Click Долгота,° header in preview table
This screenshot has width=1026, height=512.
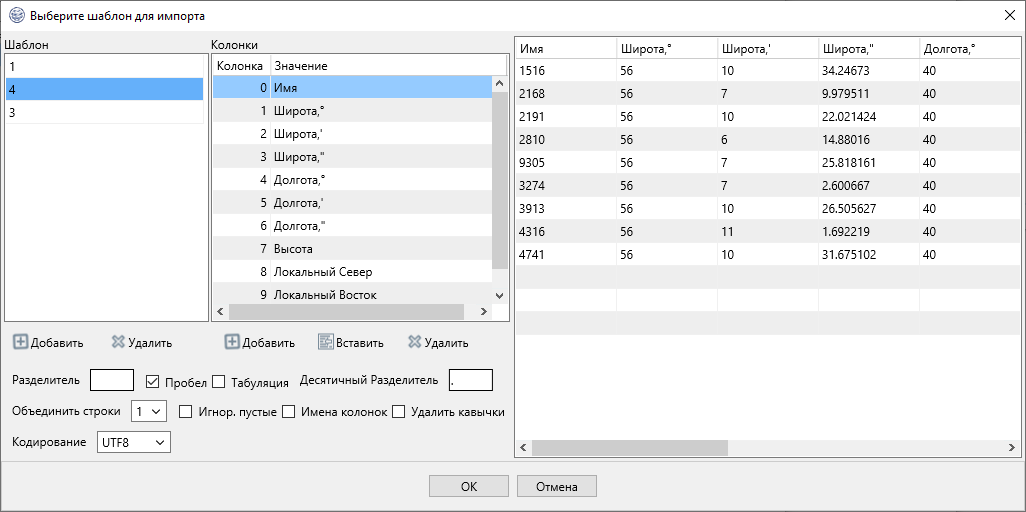970,49
